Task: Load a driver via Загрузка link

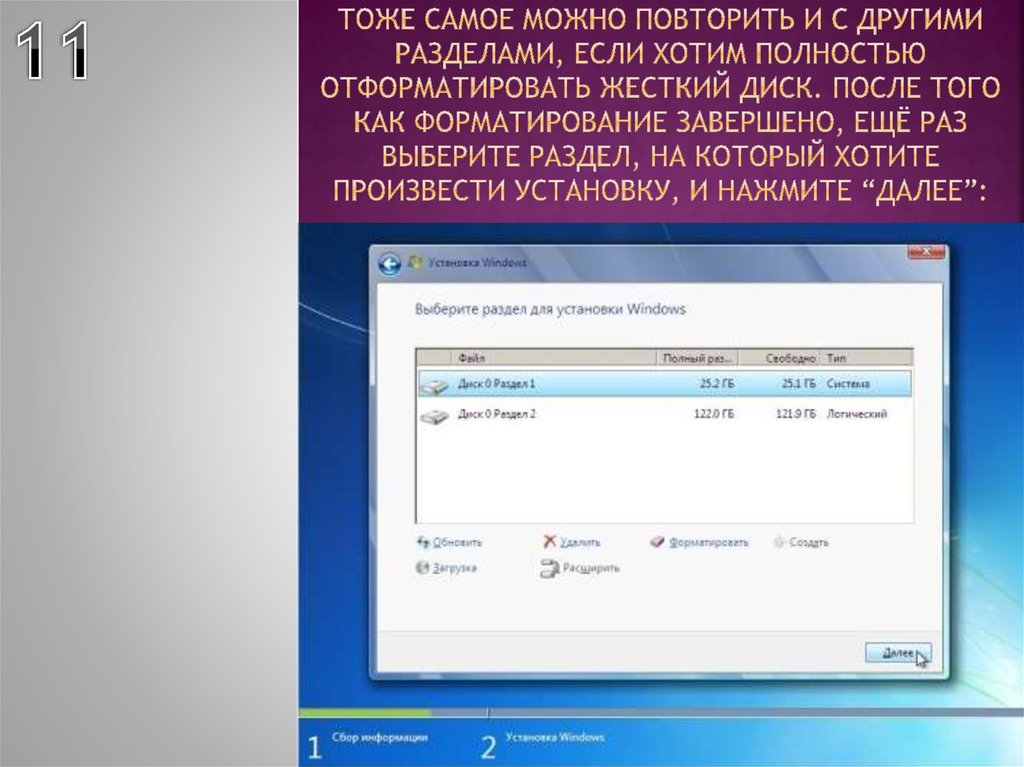Action: point(455,568)
